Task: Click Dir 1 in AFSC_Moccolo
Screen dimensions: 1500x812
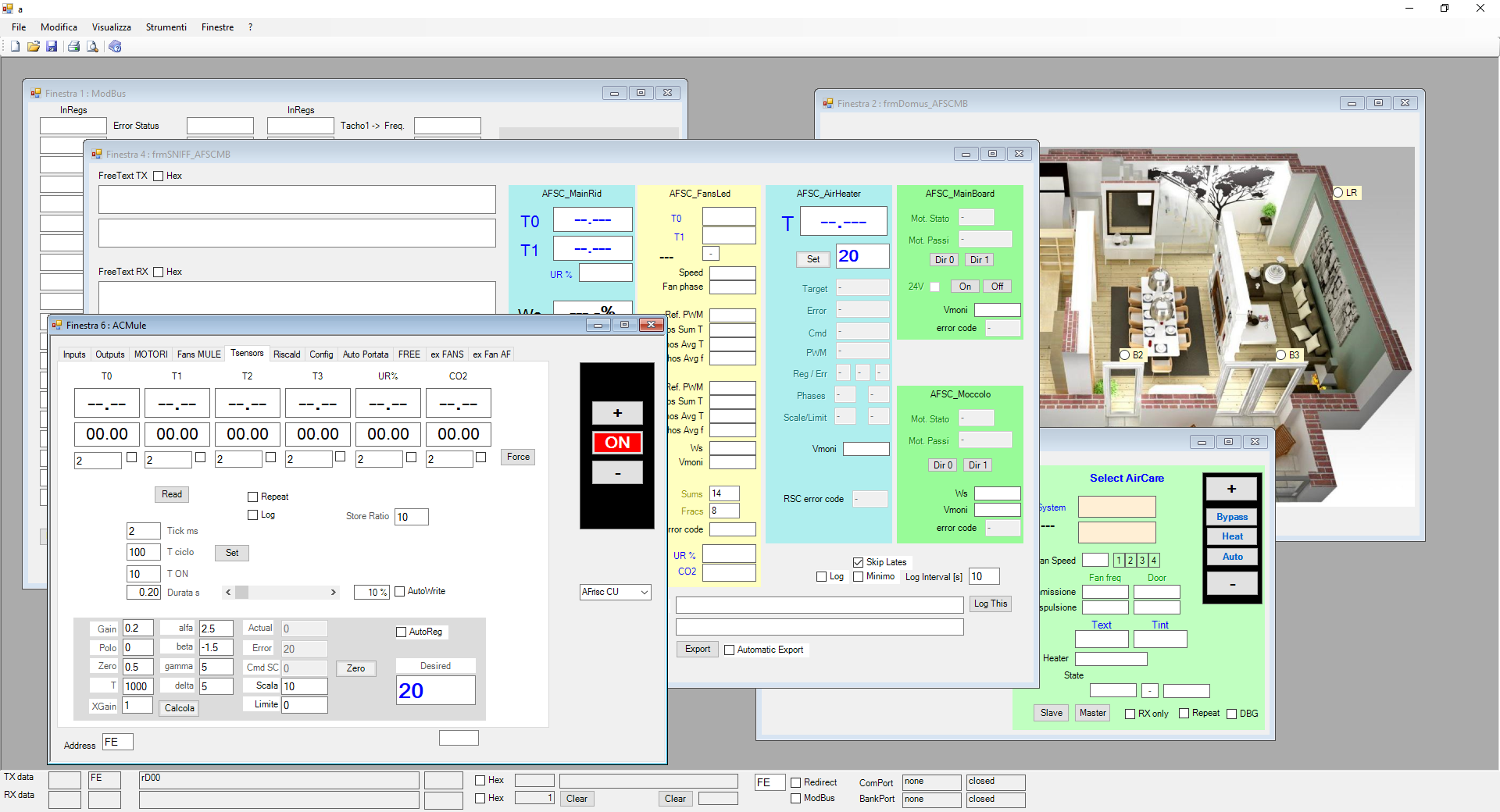Action: coord(978,466)
